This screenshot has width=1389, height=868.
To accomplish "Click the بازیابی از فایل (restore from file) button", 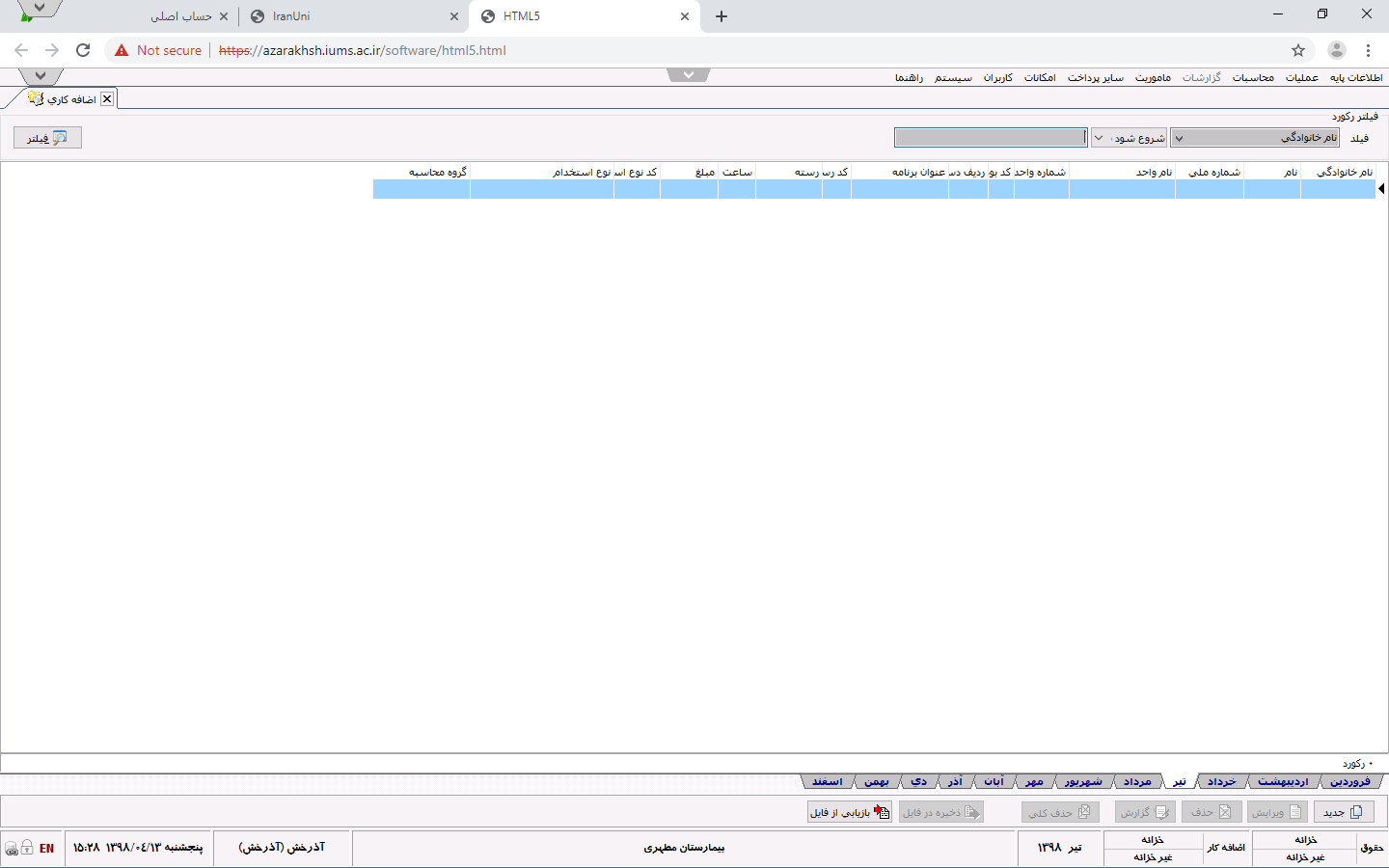I will pyautogui.click(x=849, y=812).
